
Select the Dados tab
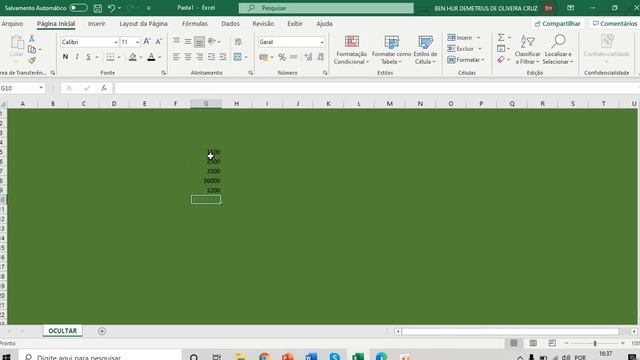tap(230, 24)
